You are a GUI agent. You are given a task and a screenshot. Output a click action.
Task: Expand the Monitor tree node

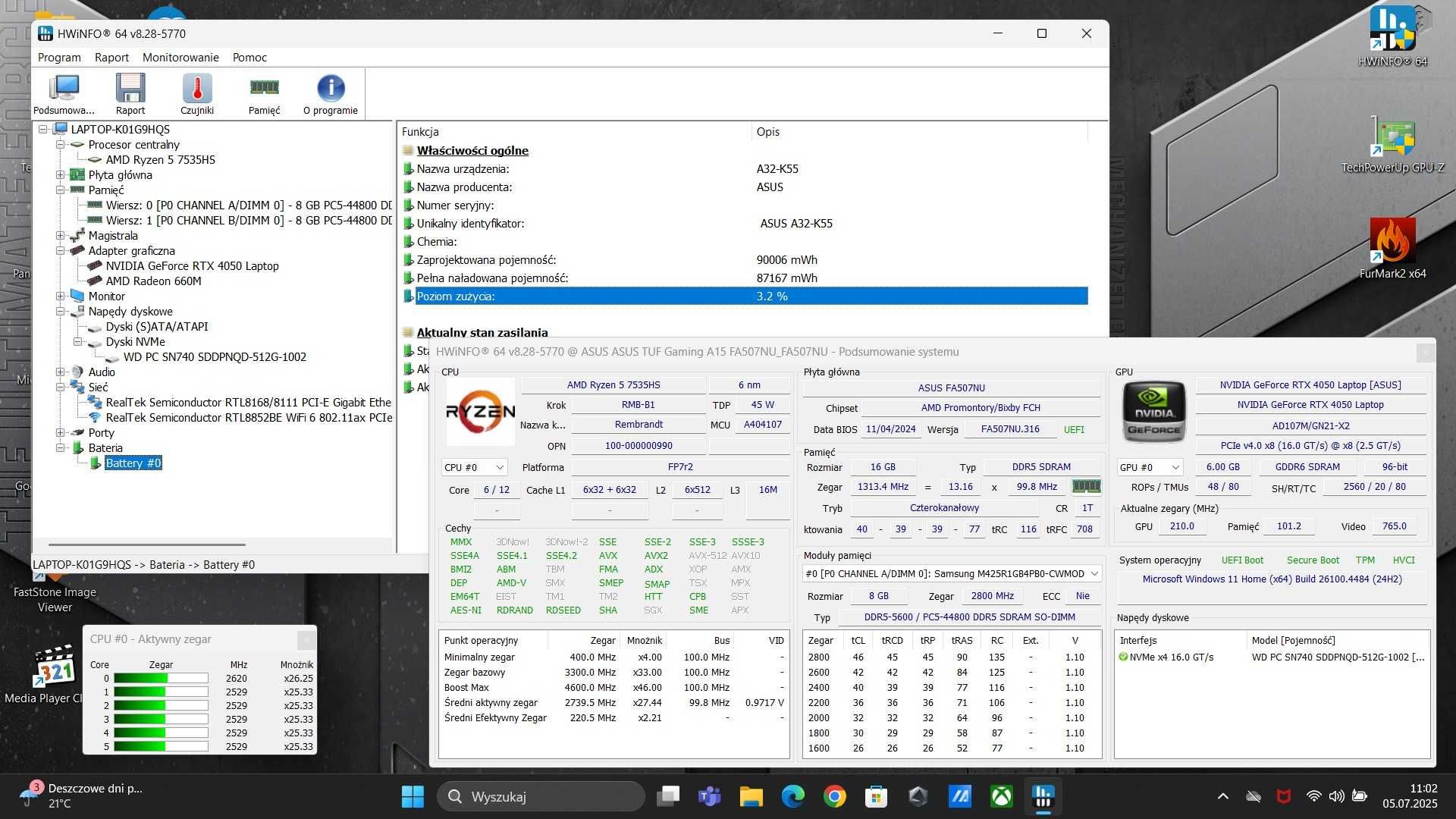[x=60, y=297]
